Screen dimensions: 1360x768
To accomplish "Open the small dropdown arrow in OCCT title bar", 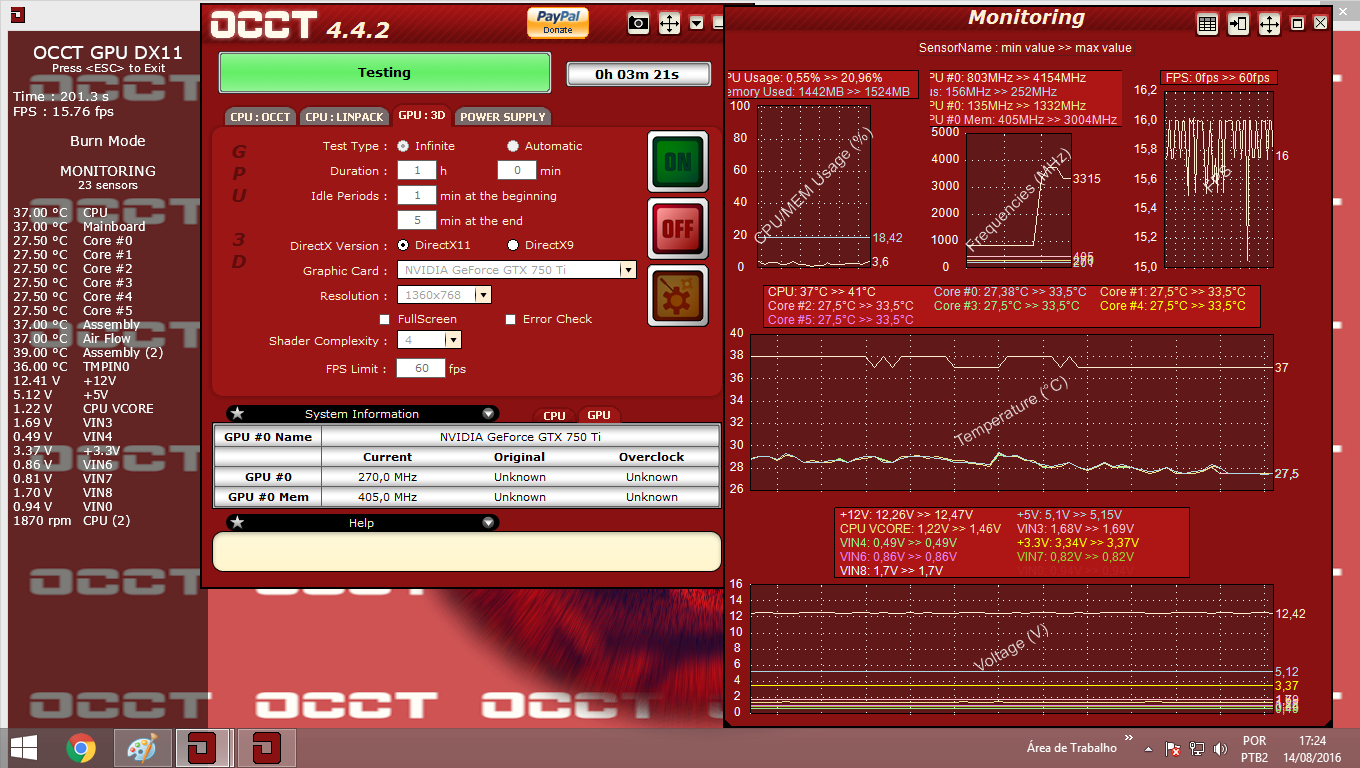I will point(696,22).
